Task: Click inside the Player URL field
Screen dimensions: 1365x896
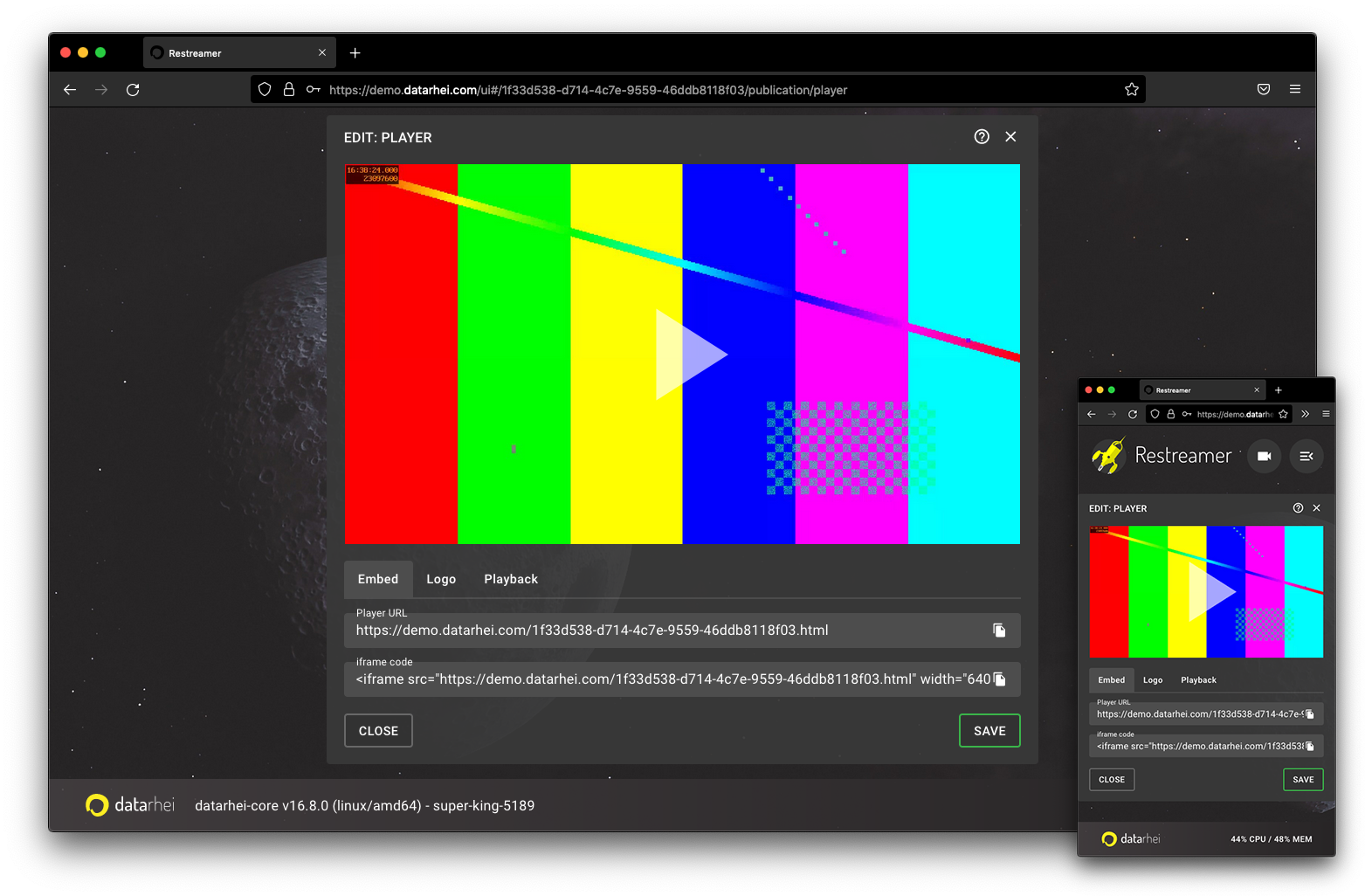Action: [x=611, y=630]
